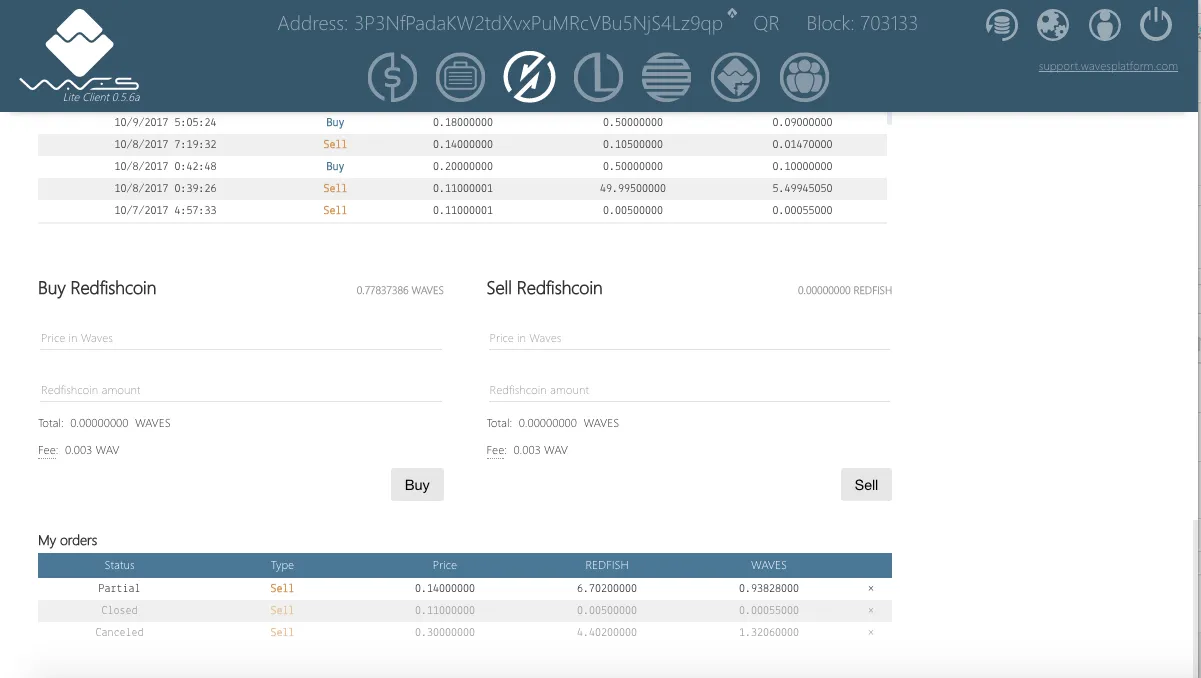Click the 0.00000000 REDFISH balance
This screenshot has height=678, width=1201.
pyautogui.click(x=845, y=291)
